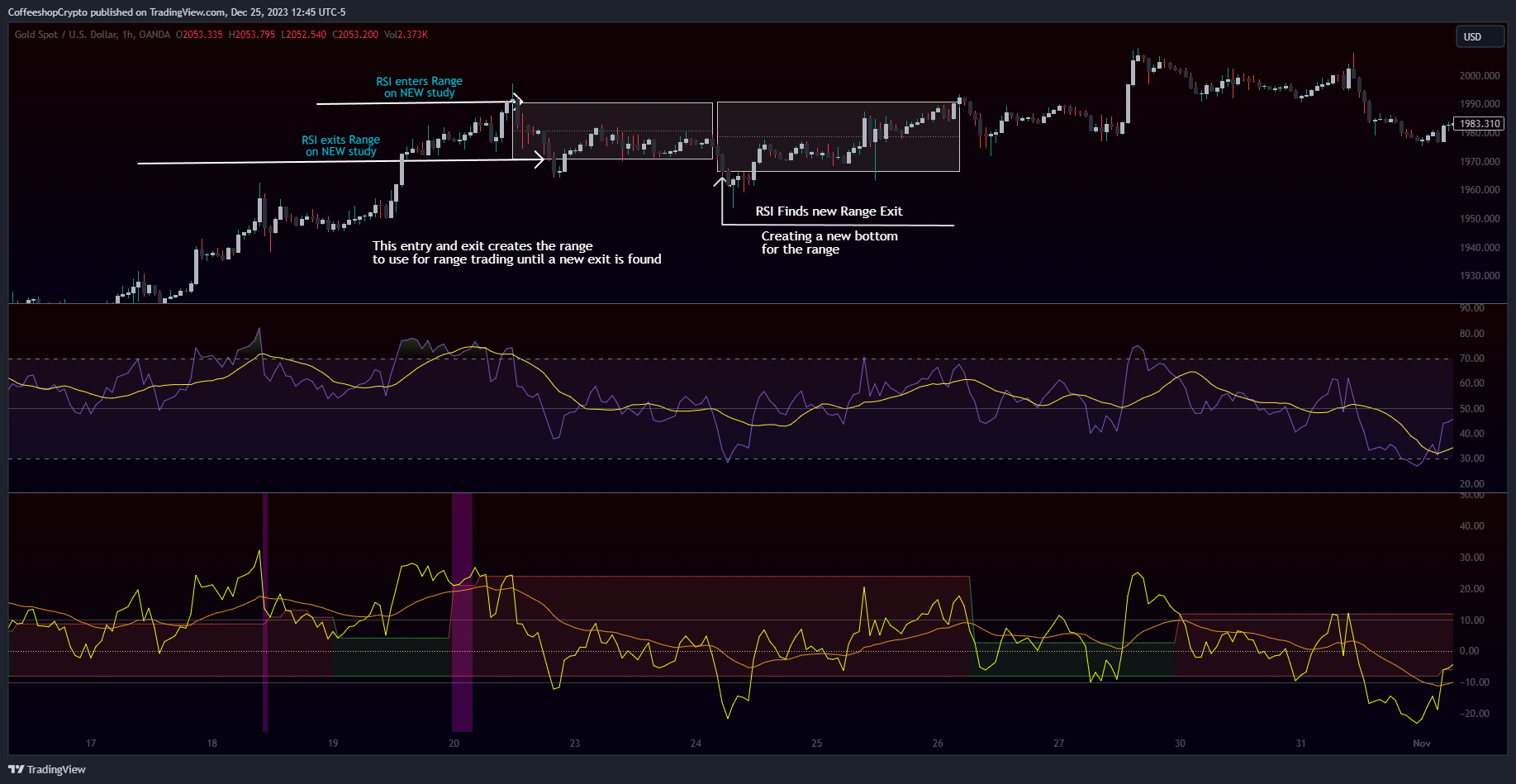Click price axis label 1940.000
This screenshot has width=1516, height=784.
1480,248
